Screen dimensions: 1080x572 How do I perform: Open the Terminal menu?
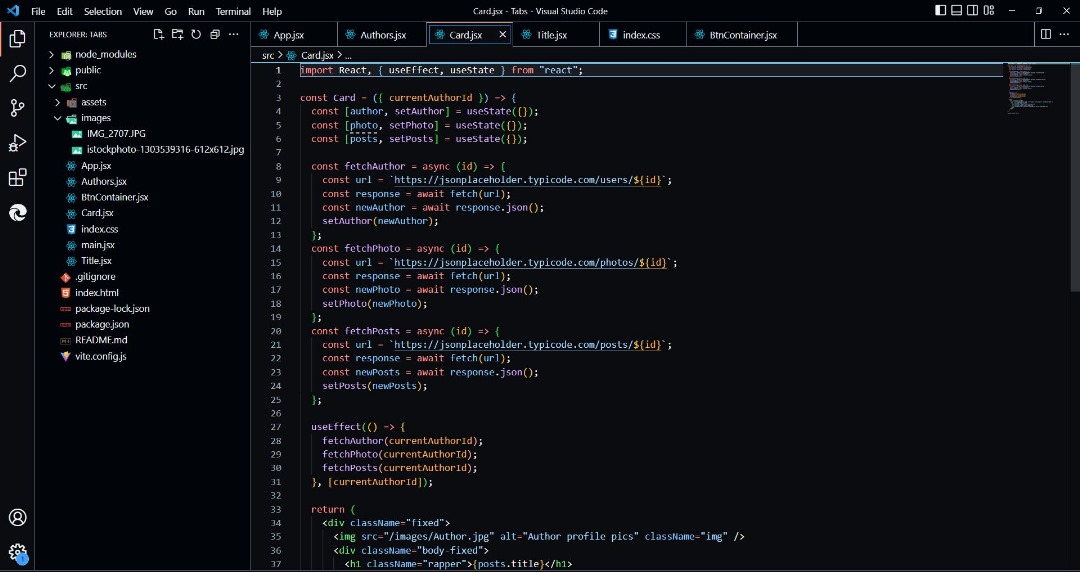tap(233, 12)
